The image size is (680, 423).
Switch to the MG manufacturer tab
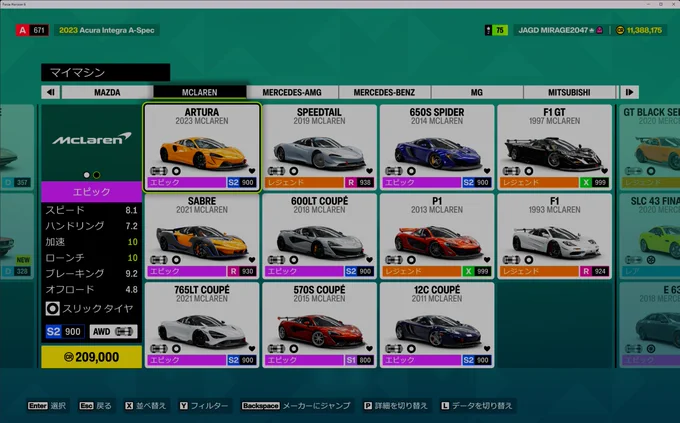click(x=477, y=92)
